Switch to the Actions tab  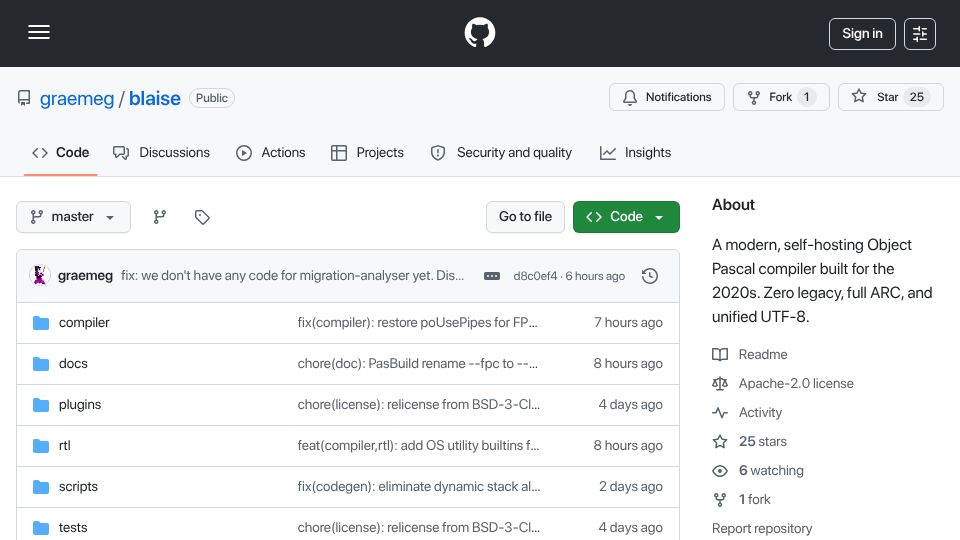271,152
